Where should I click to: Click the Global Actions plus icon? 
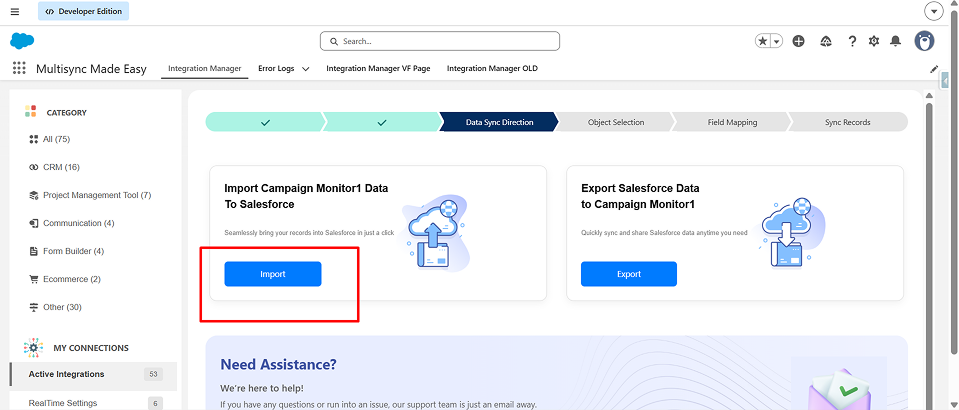pyautogui.click(x=798, y=41)
